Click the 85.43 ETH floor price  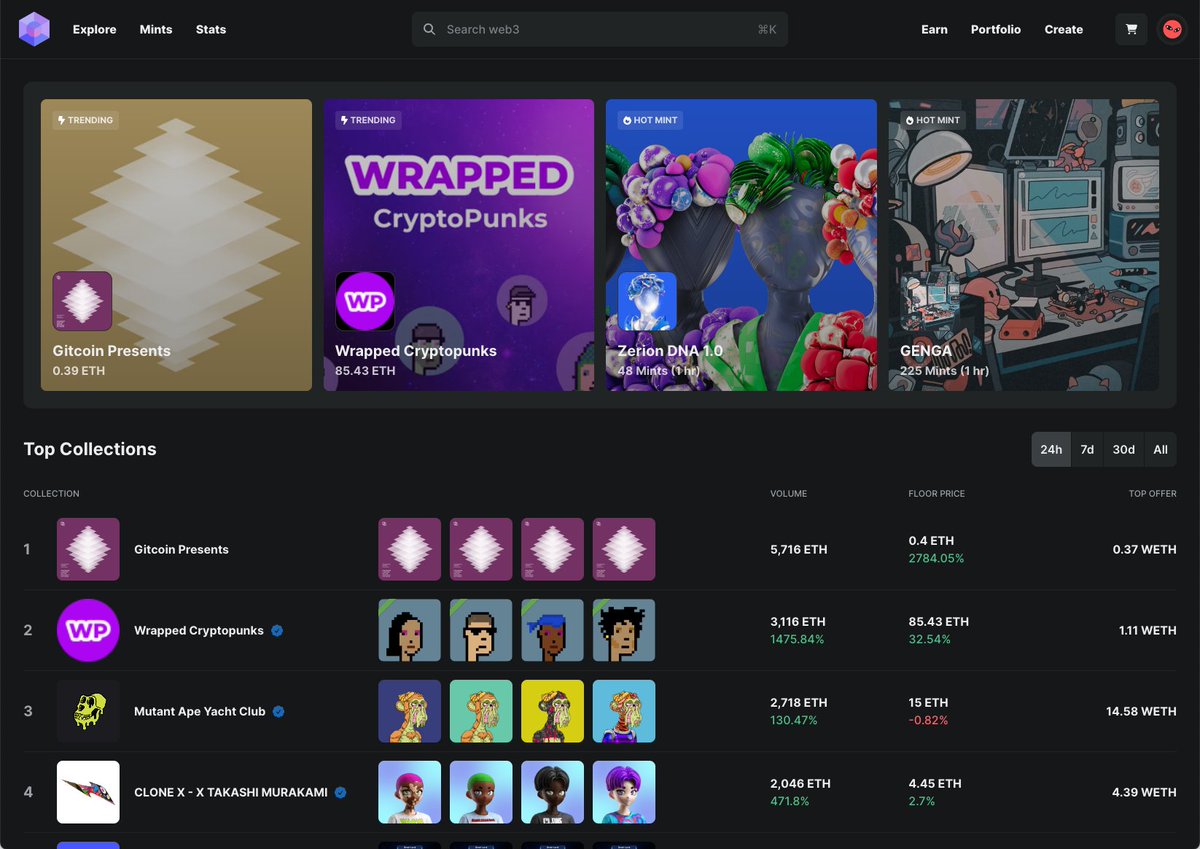(938, 622)
